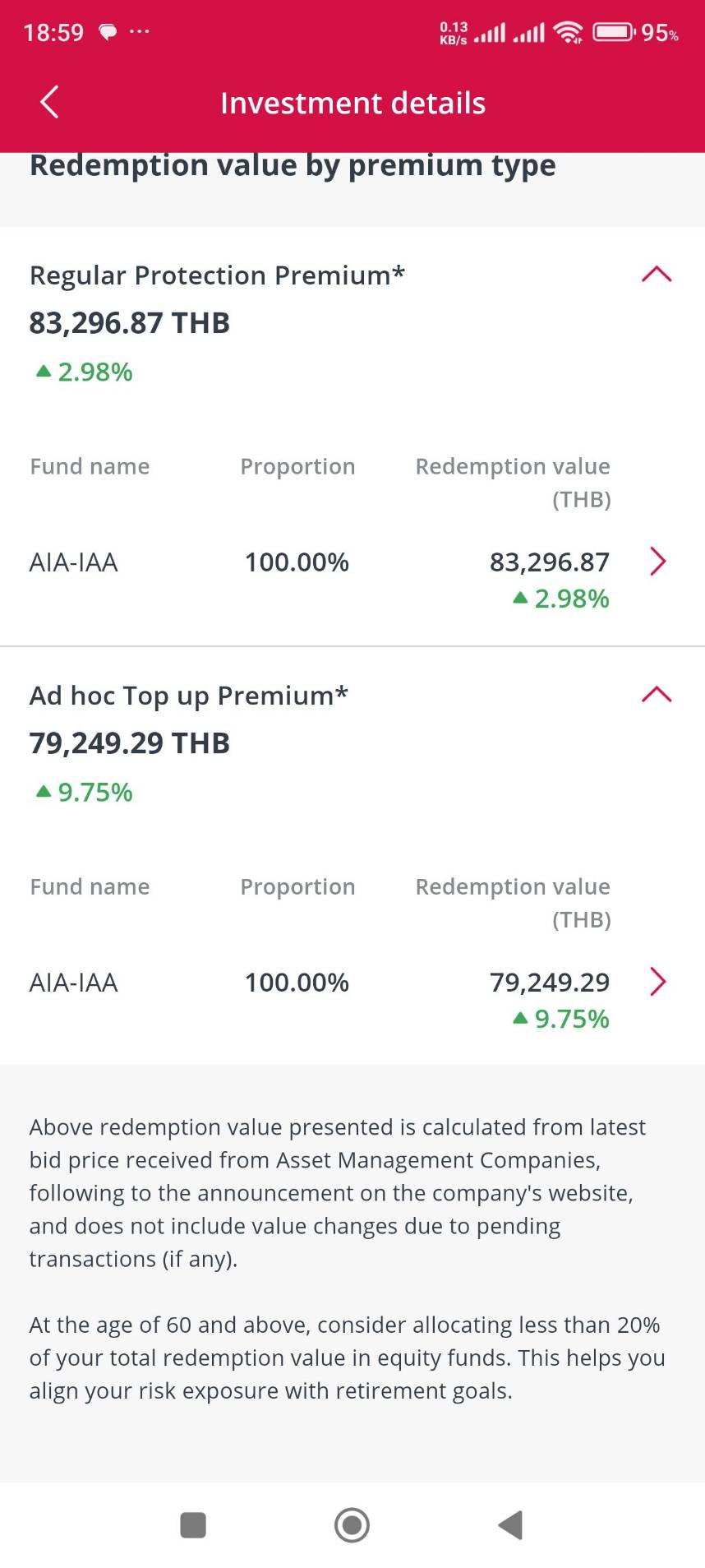Tap the three-dots notification overflow icon
705x1568 pixels.
pyautogui.click(x=140, y=32)
